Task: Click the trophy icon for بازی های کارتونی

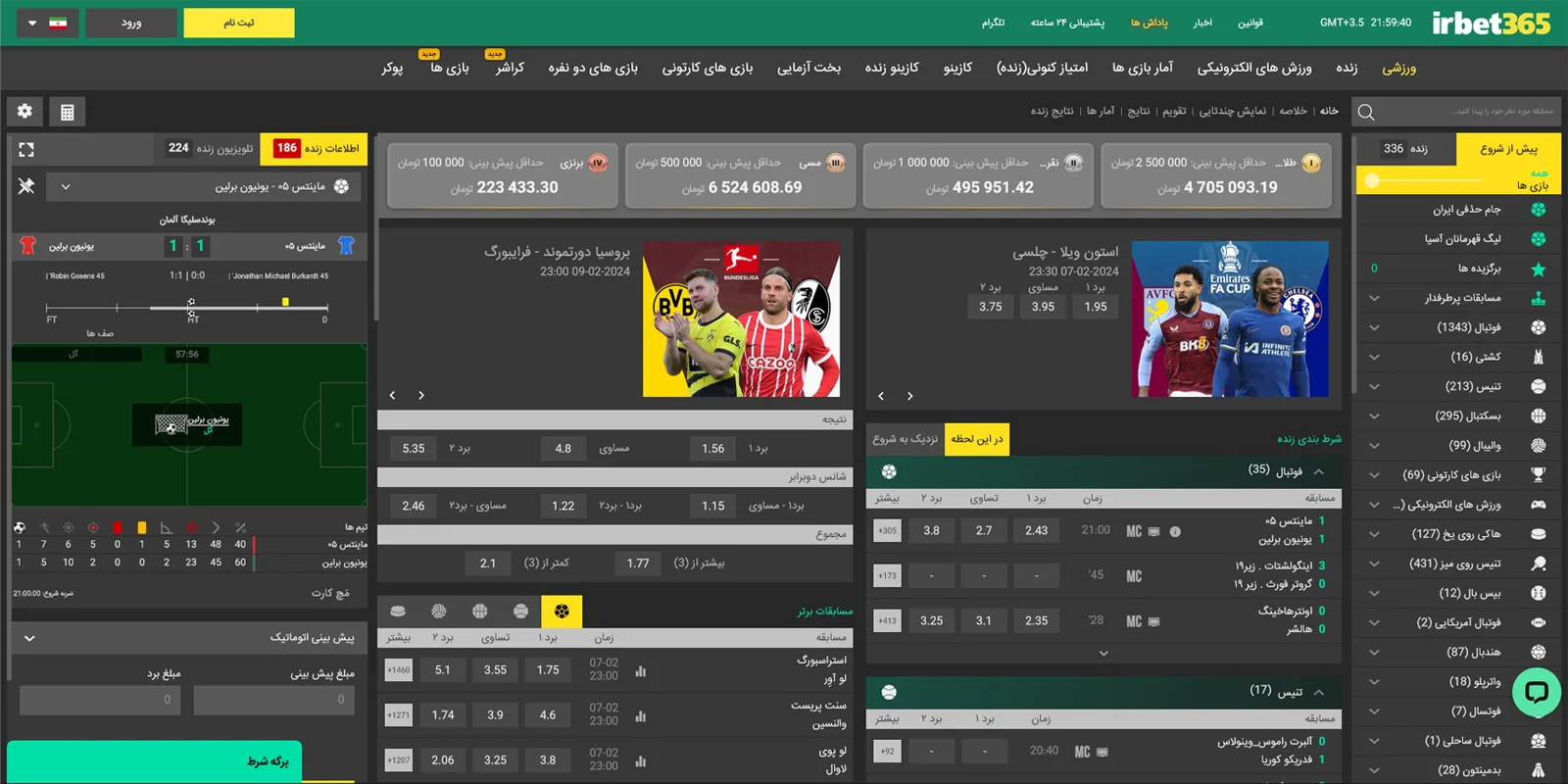Action: click(1539, 475)
